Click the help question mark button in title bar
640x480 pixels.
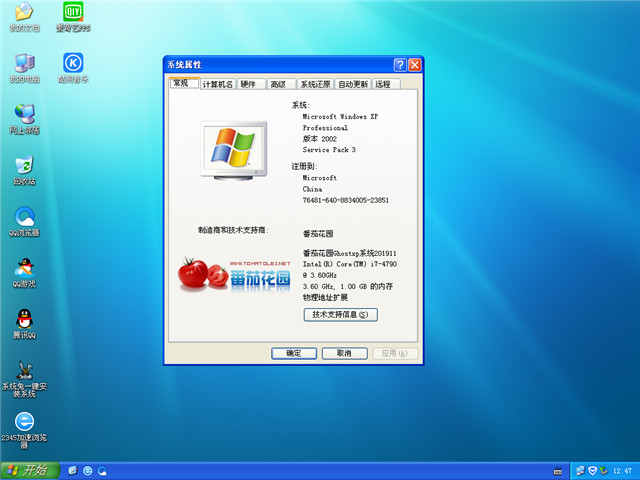400,64
